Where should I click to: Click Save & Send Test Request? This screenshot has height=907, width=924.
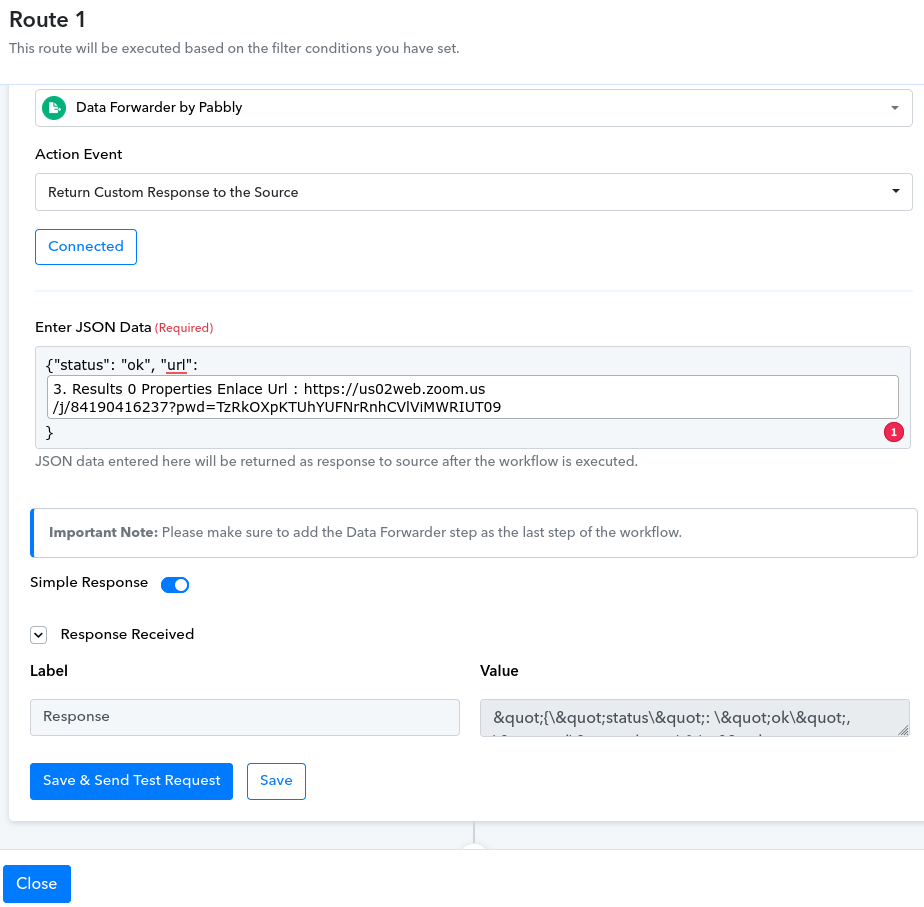click(131, 781)
